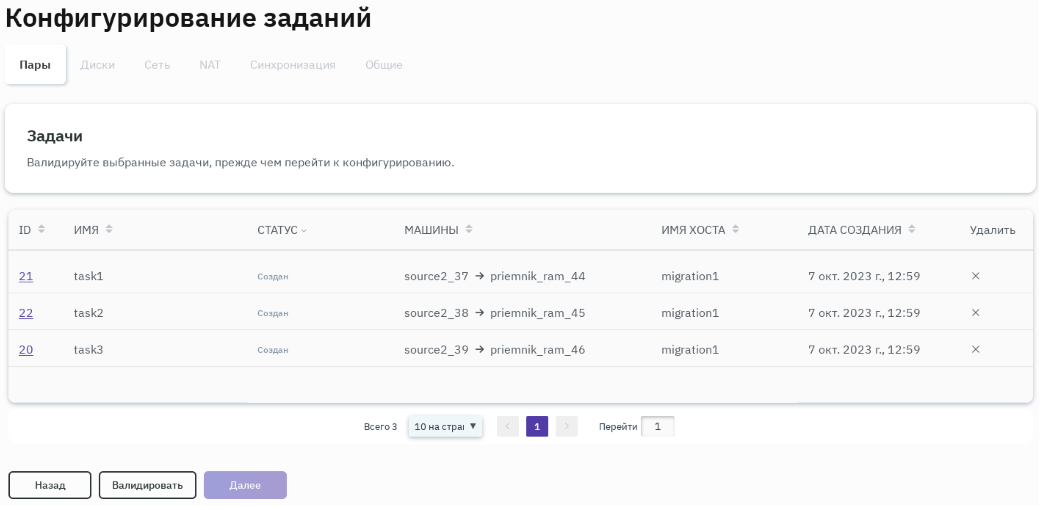Open task ID 21 link
The height and width of the screenshot is (510, 1046).
(x=26, y=276)
